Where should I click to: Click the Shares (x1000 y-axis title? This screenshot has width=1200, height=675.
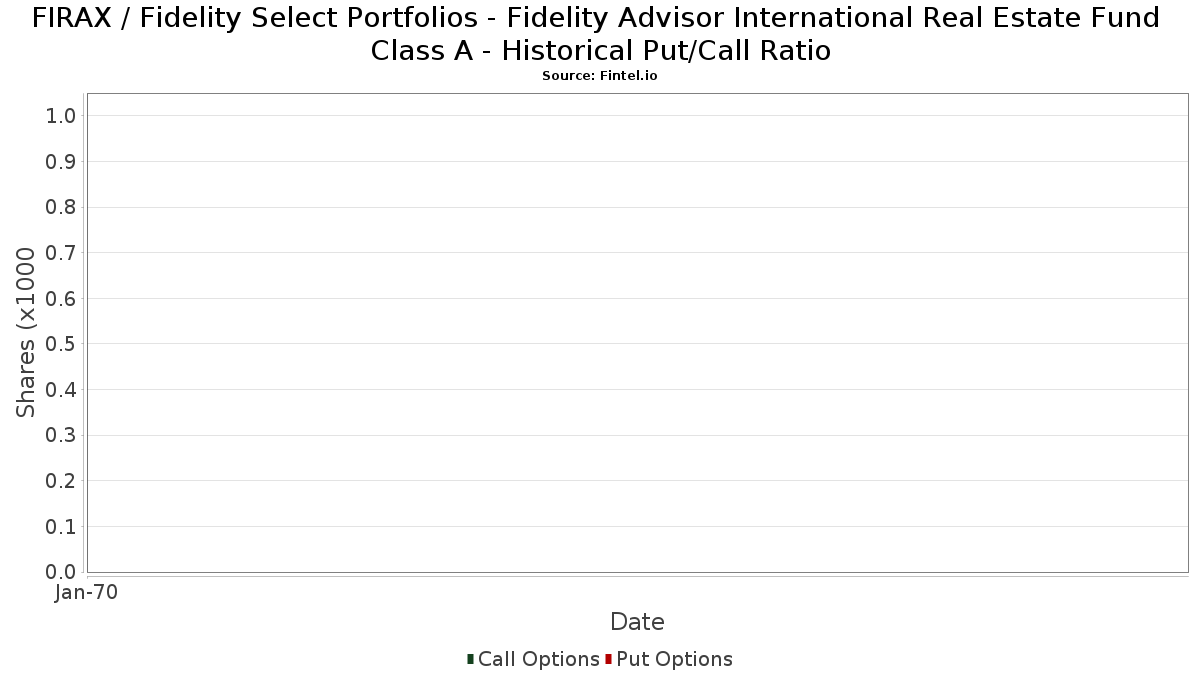coord(27,333)
